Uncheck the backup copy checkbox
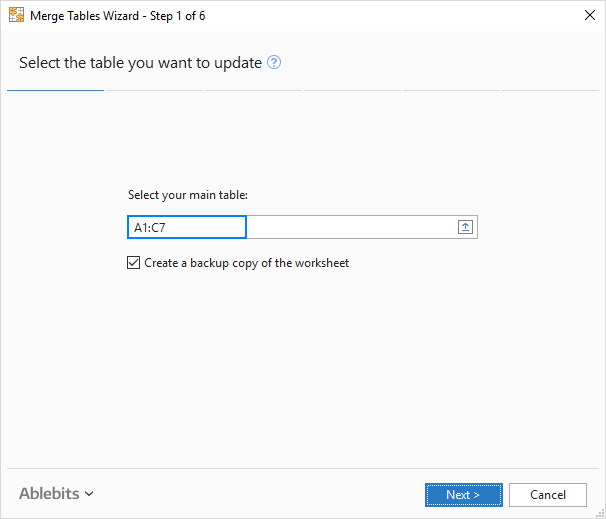The height and width of the screenshot is (519, 606). (134, 263)
